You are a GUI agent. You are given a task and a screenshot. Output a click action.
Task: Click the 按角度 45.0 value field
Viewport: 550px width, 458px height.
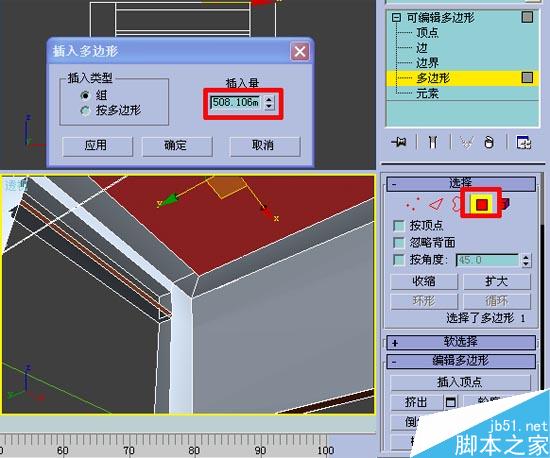488,260
